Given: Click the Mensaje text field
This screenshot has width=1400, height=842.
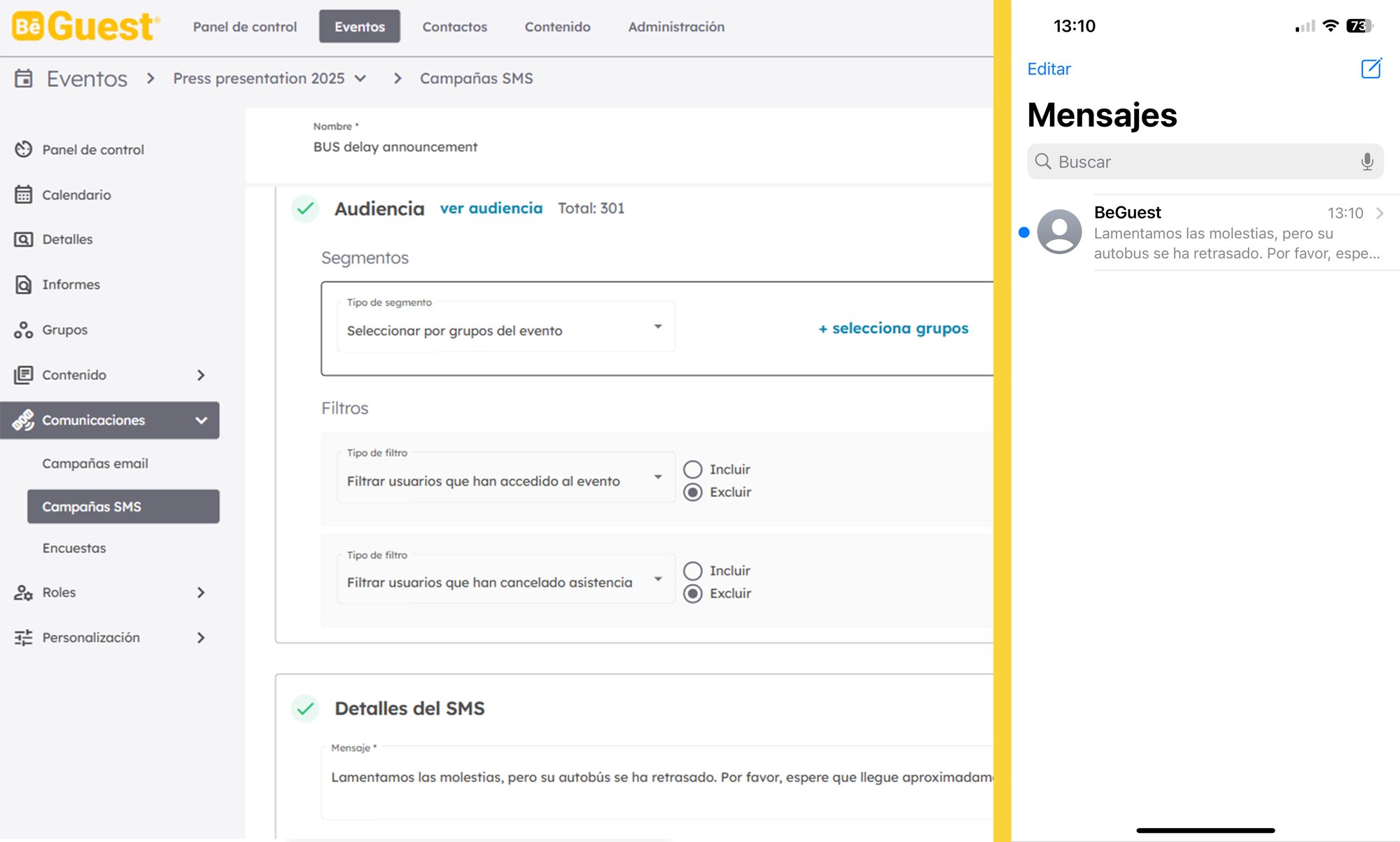Looking at the screenshot, I should click(x=657, y=783).
